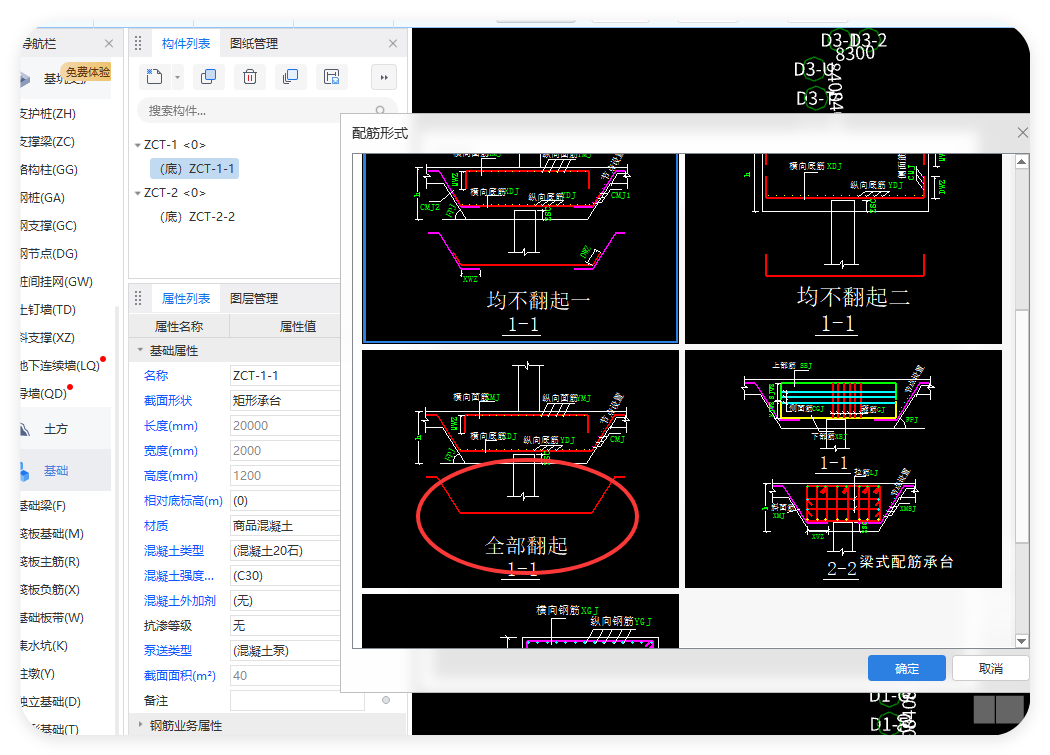
Task: Collapse the ZCT-1 tree node
Action: 137,145
